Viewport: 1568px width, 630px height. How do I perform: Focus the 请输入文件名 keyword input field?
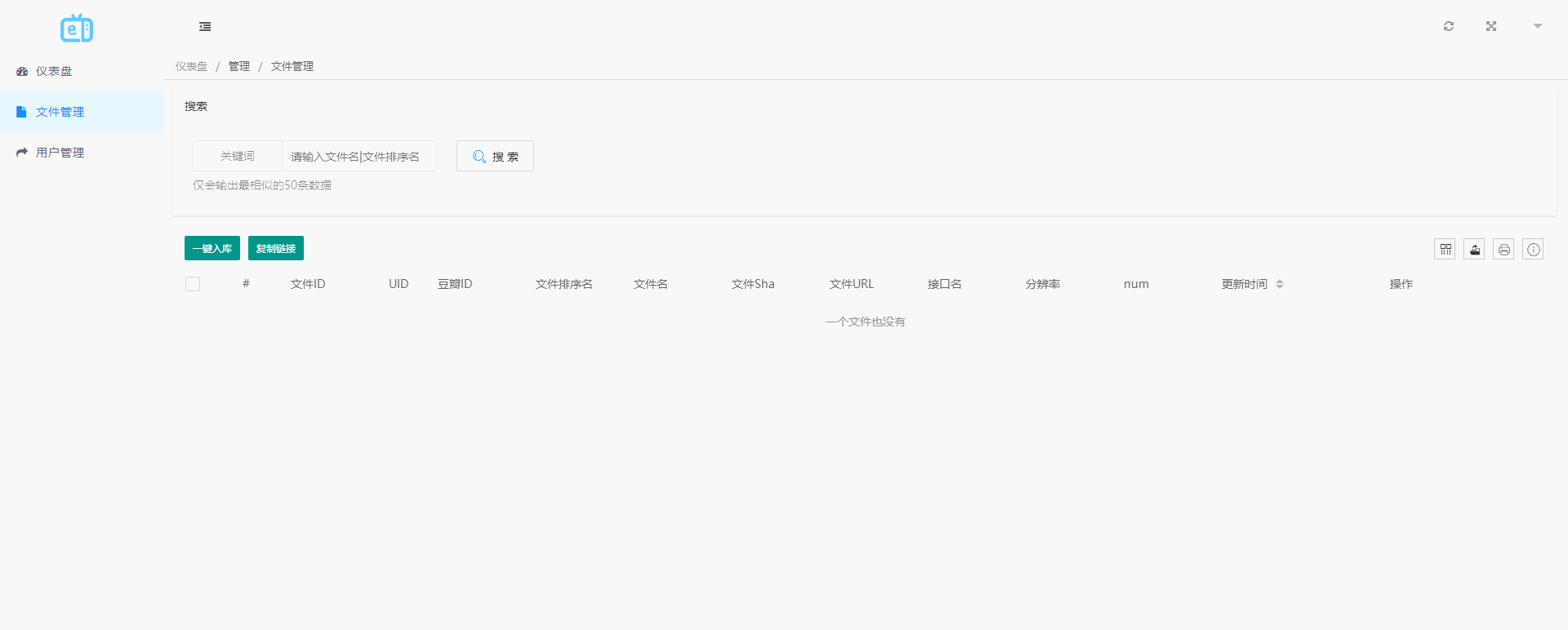pyautogui.click(x=359, y=156)
